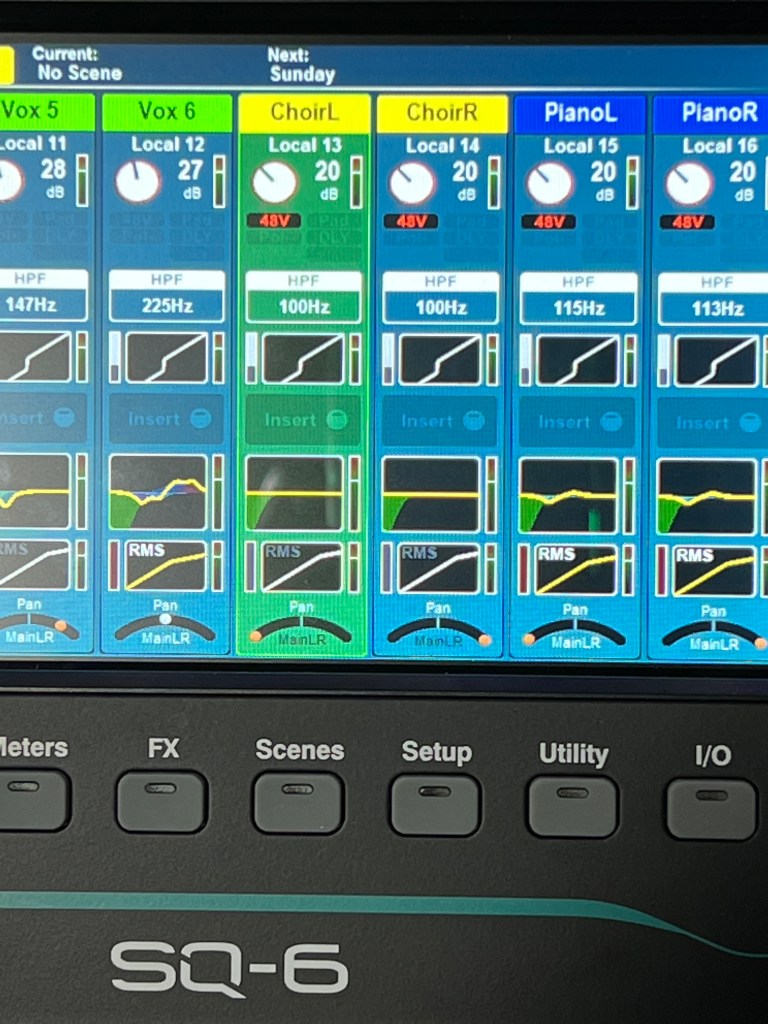Adjust the Pan control on Vox 6
Image resolution: width=768 pixels, height=1024 pixels.
(165, 624)
